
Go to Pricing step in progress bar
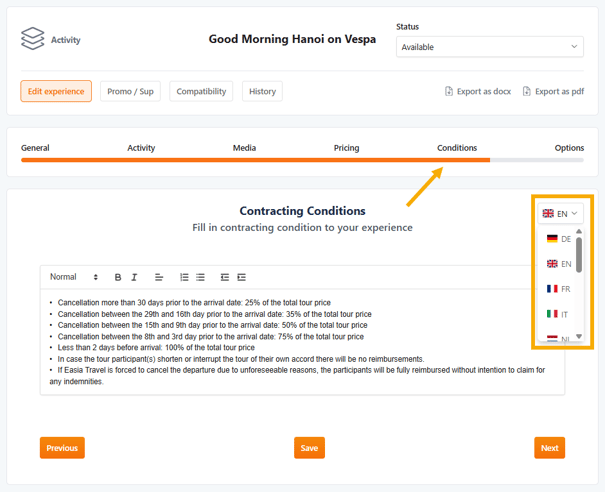346,148
